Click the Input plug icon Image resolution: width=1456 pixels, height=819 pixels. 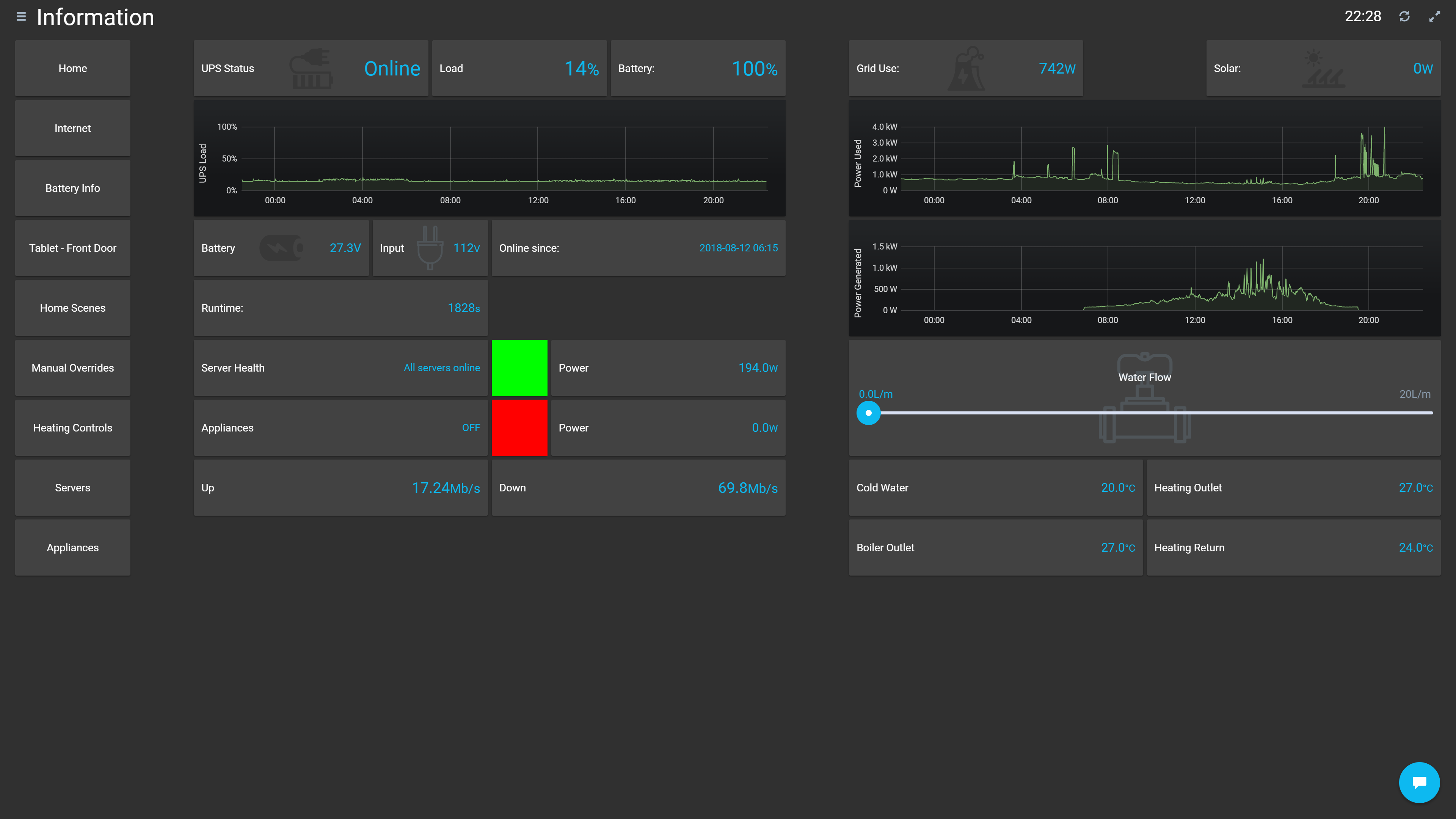430,247
